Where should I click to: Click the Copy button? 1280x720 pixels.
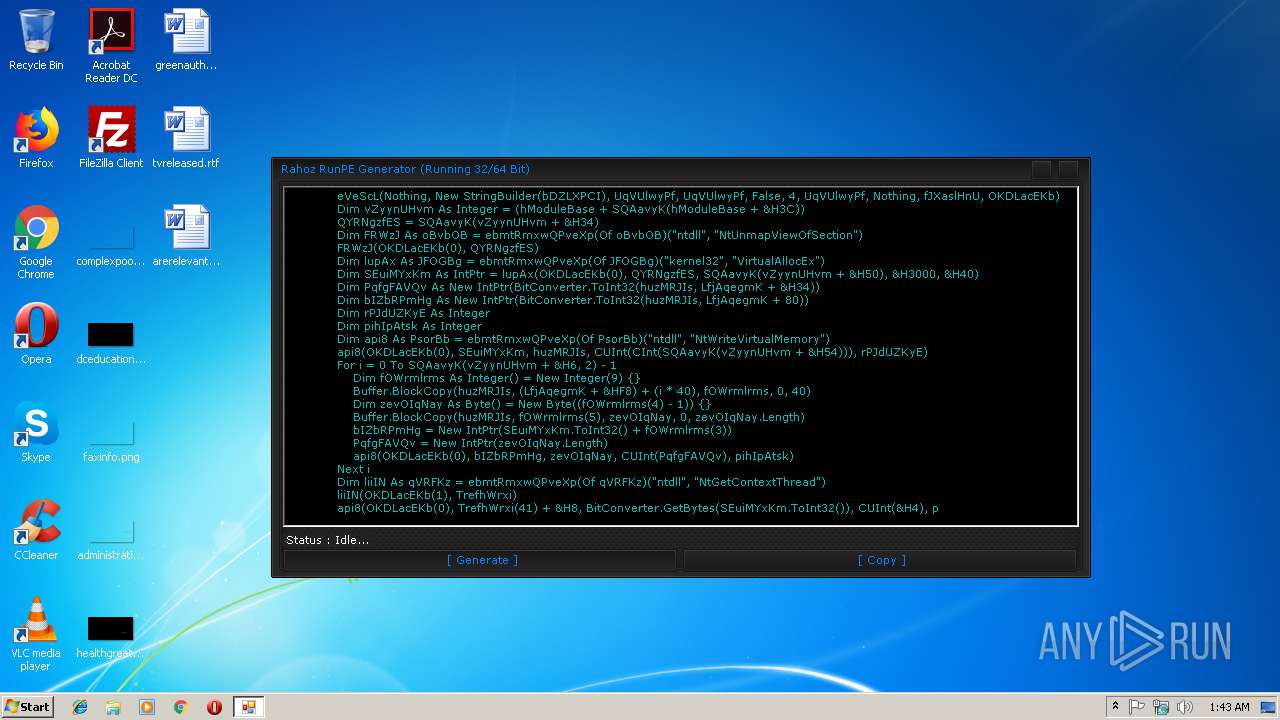pos(881,560)
